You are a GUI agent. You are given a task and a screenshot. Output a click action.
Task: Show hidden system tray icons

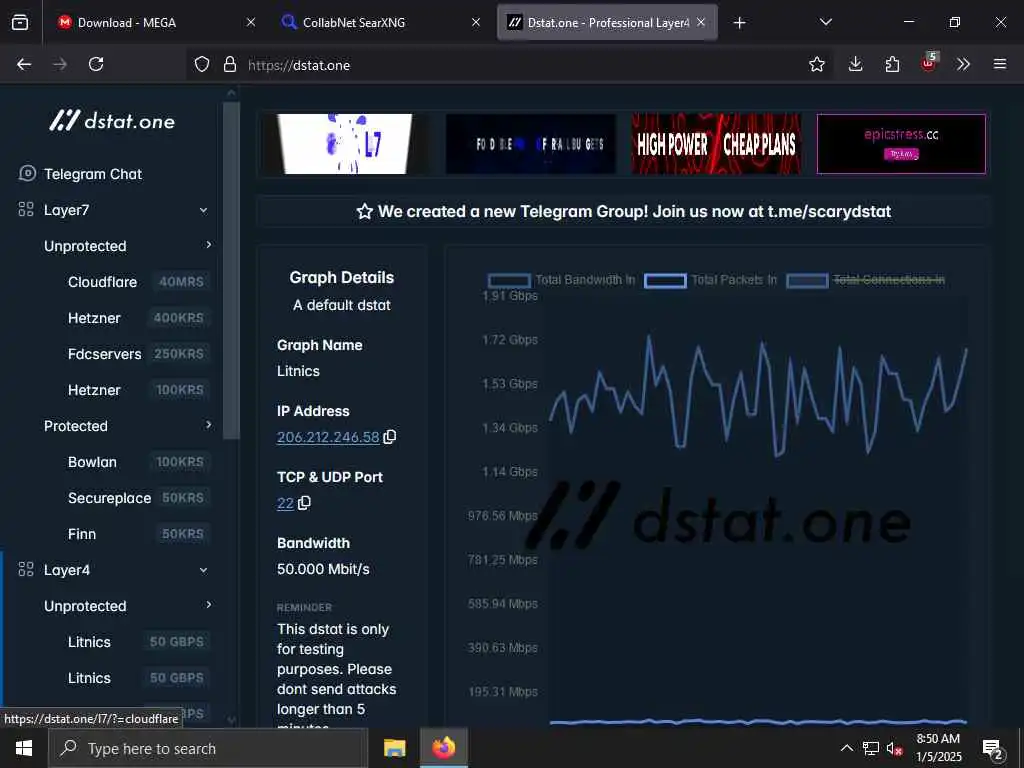tap(846, 748)
